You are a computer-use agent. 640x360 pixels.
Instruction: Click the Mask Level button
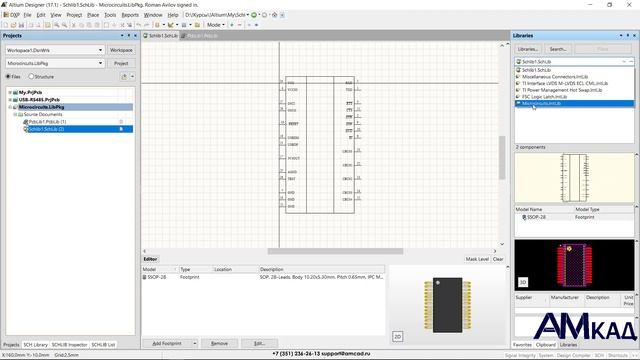477,259
